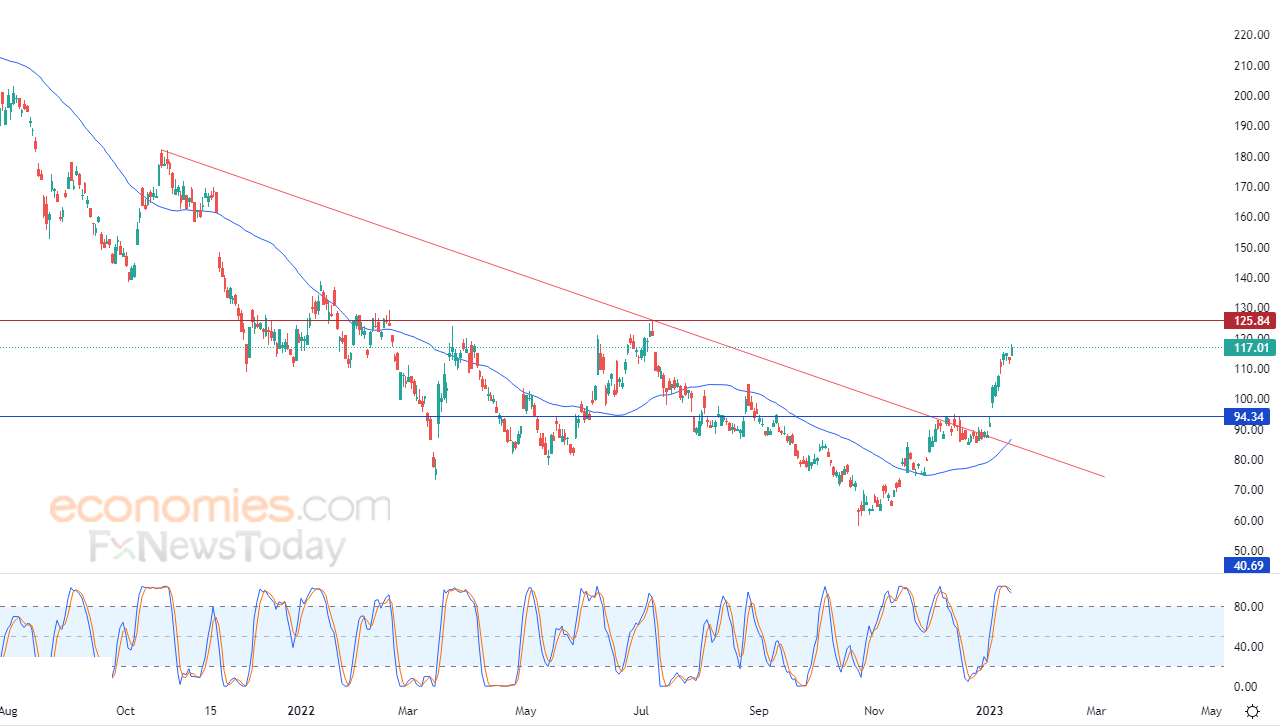Open chart settings gear icon
1280x728 pixels.
point(1252,712)
